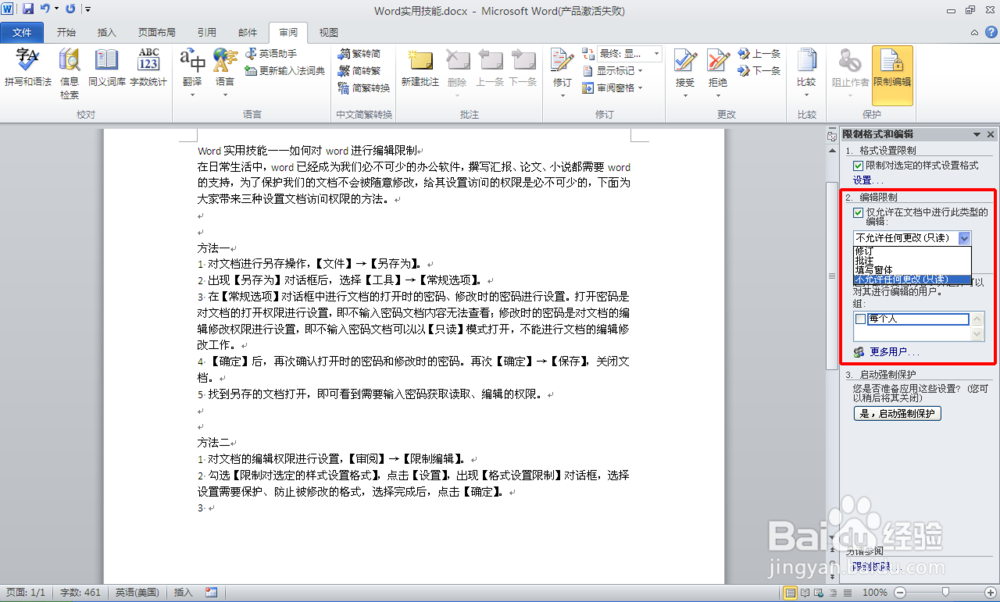
Task: Click 更新输入法词典
Action: click(285, 70)
